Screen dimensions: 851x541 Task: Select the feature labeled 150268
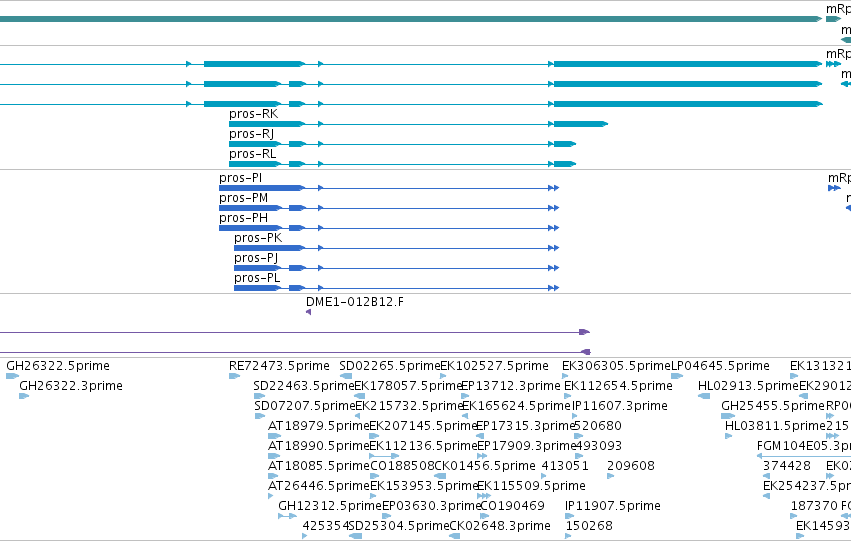(589, 526)
